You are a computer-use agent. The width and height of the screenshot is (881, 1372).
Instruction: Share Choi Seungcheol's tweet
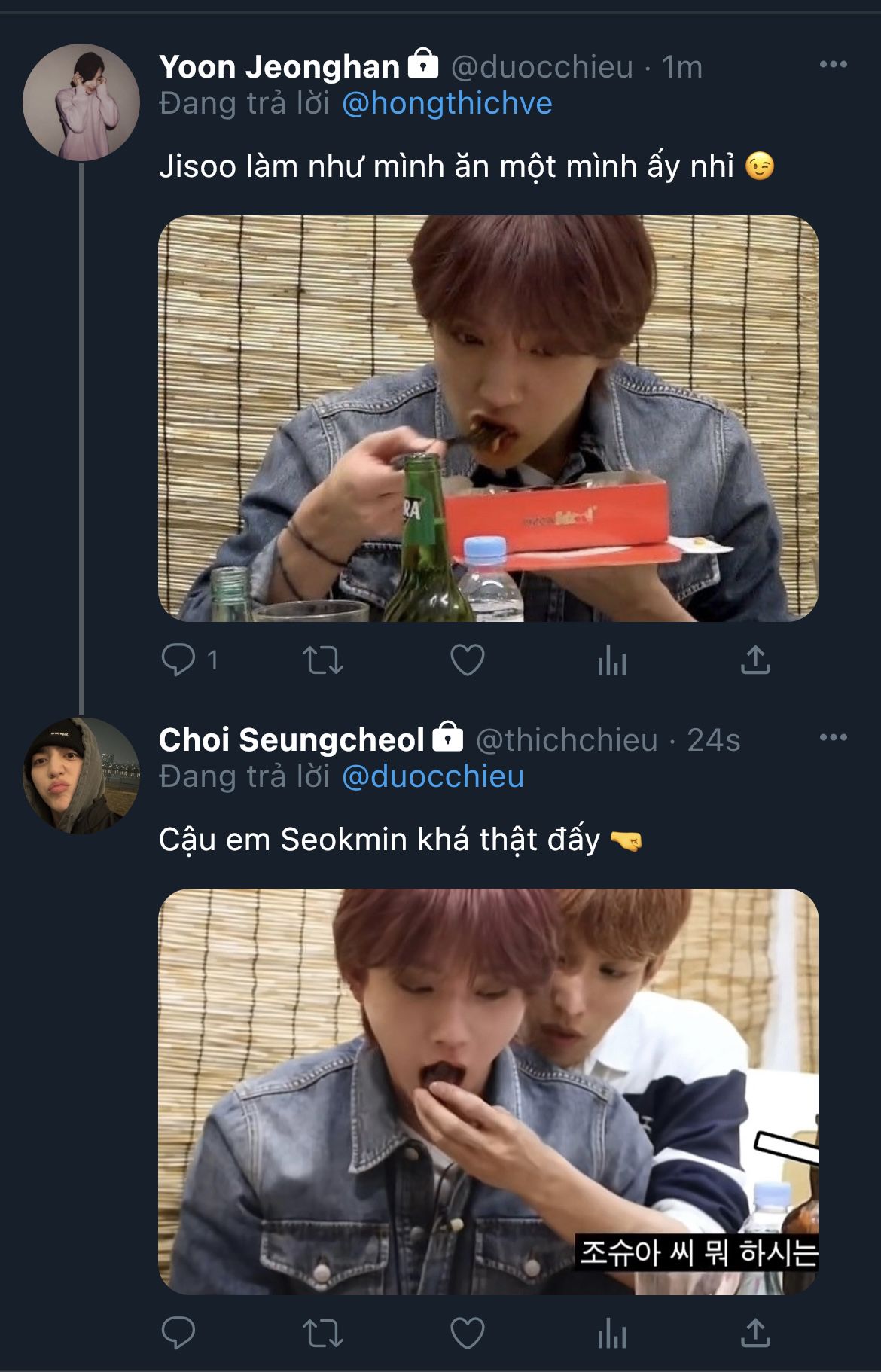pos(755,1333)
